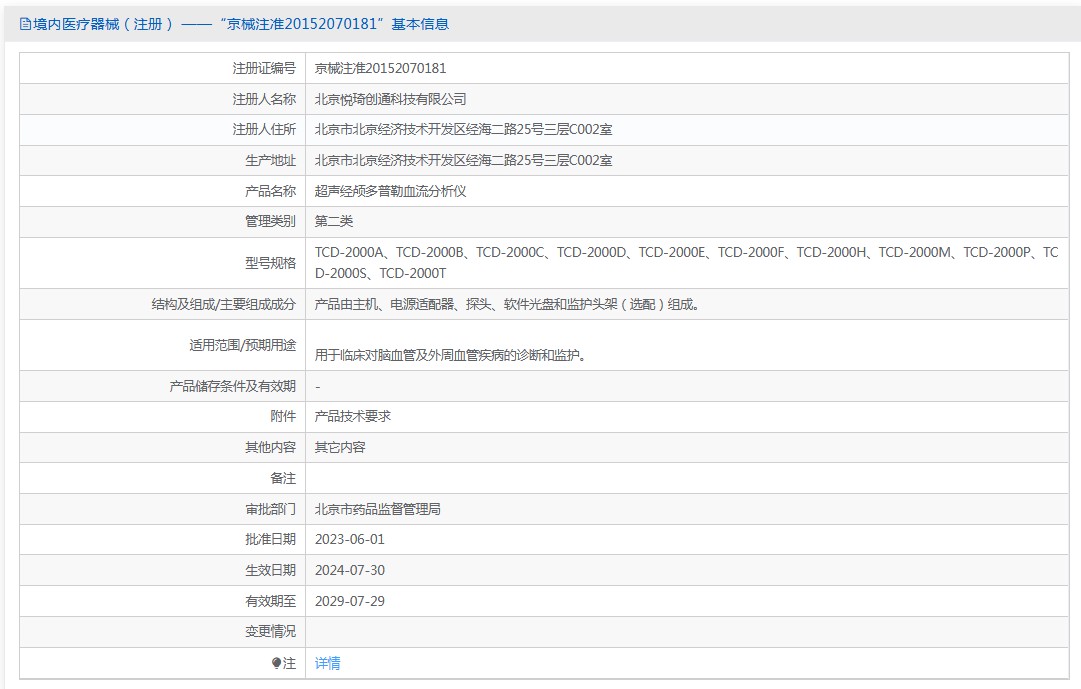Select approval date 2023-06-01
1081x689 pixels.
350,539
